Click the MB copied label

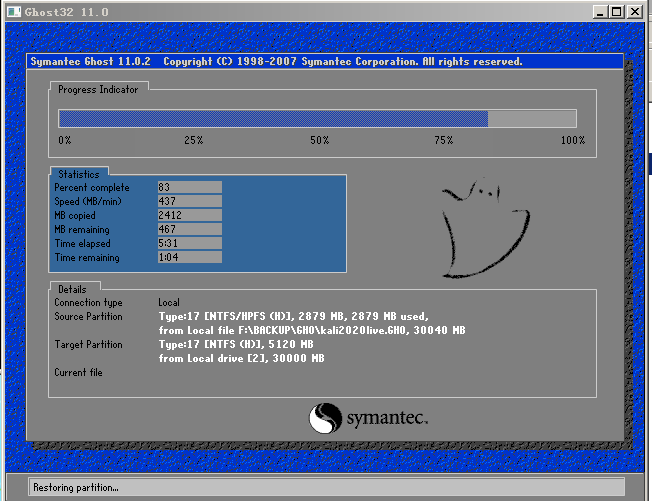(x=75, y=215)
